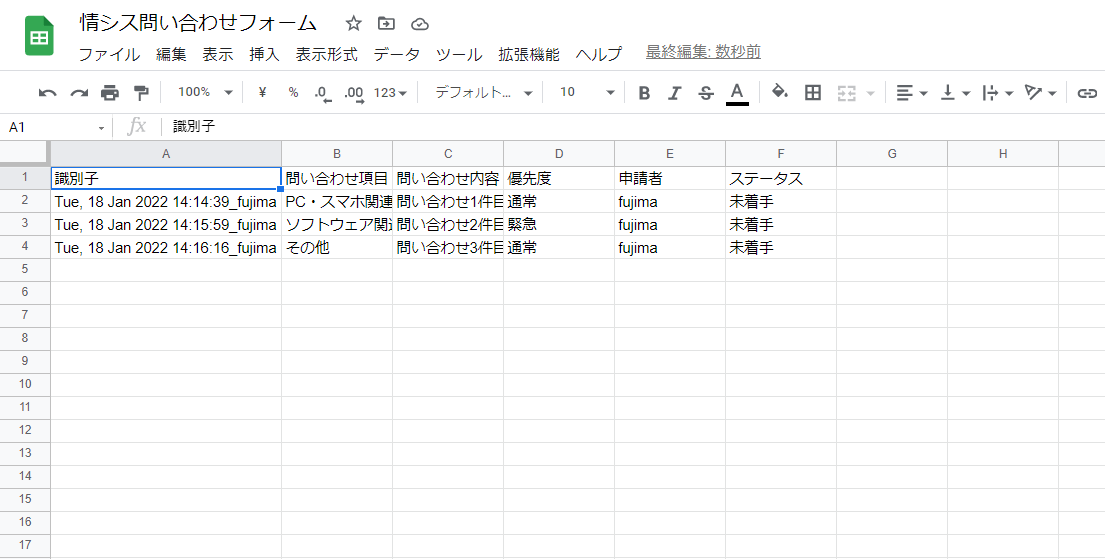The width and height of the screenshot is (1105, 559).
Task: Open the 最終編集: 数秒前 history link
Action: 703,52
